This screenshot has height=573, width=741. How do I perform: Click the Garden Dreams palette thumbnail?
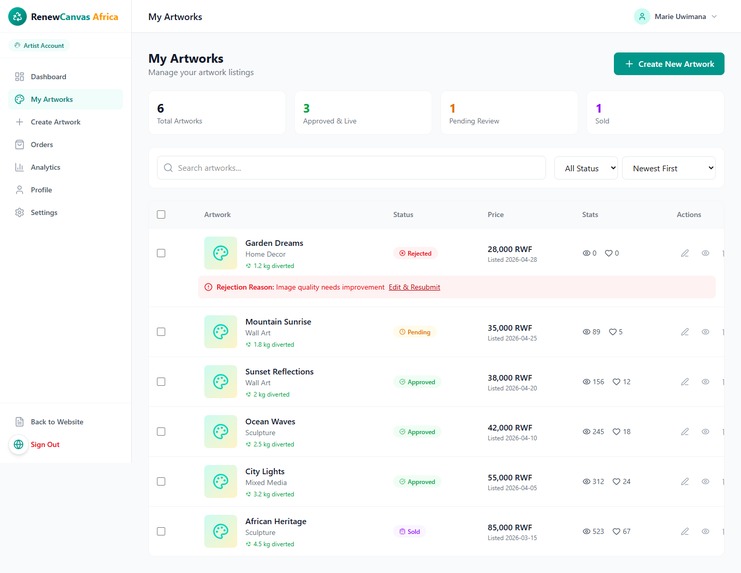coord(221,253)
